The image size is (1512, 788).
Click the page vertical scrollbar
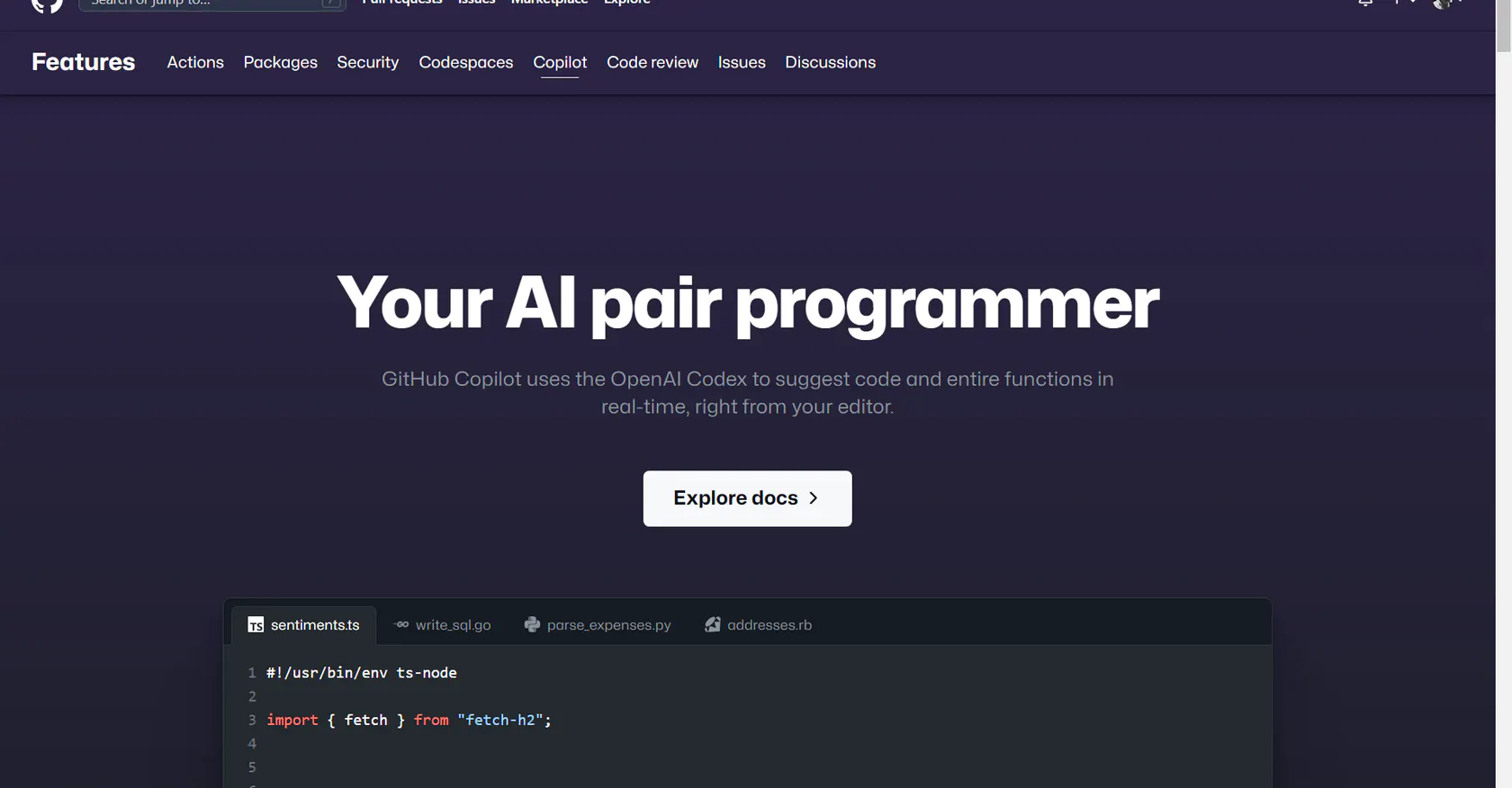pyautogui.click(x=1504, y=394)
